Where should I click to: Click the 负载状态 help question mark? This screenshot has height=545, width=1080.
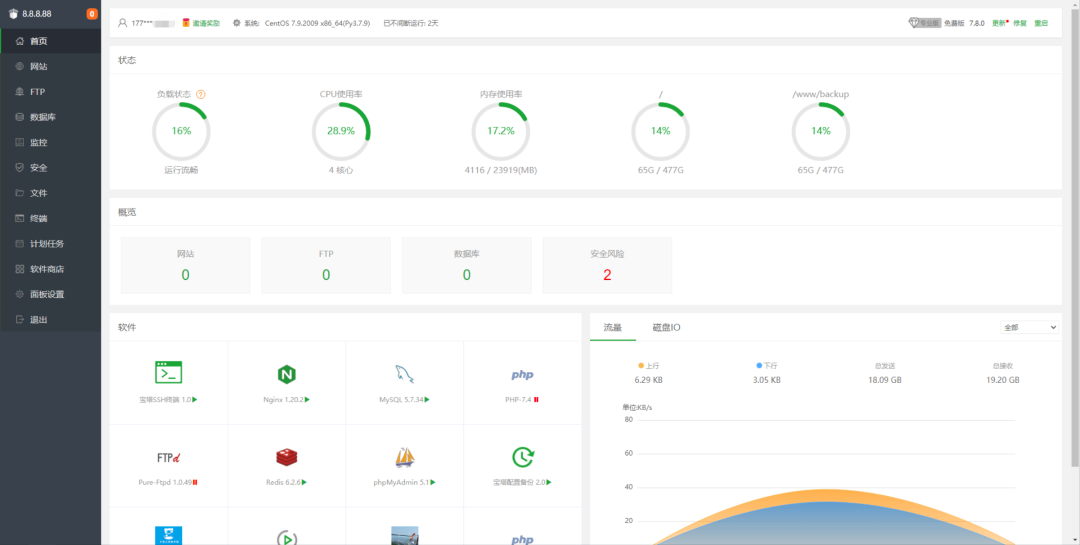(x=201, y=94)
